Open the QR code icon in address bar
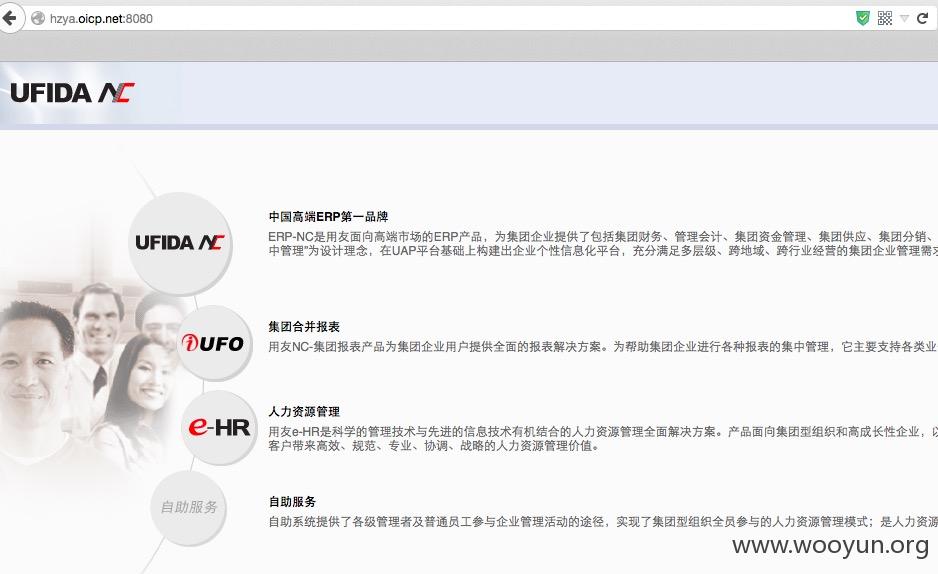The image size is (938, 574). pos(885,19)
